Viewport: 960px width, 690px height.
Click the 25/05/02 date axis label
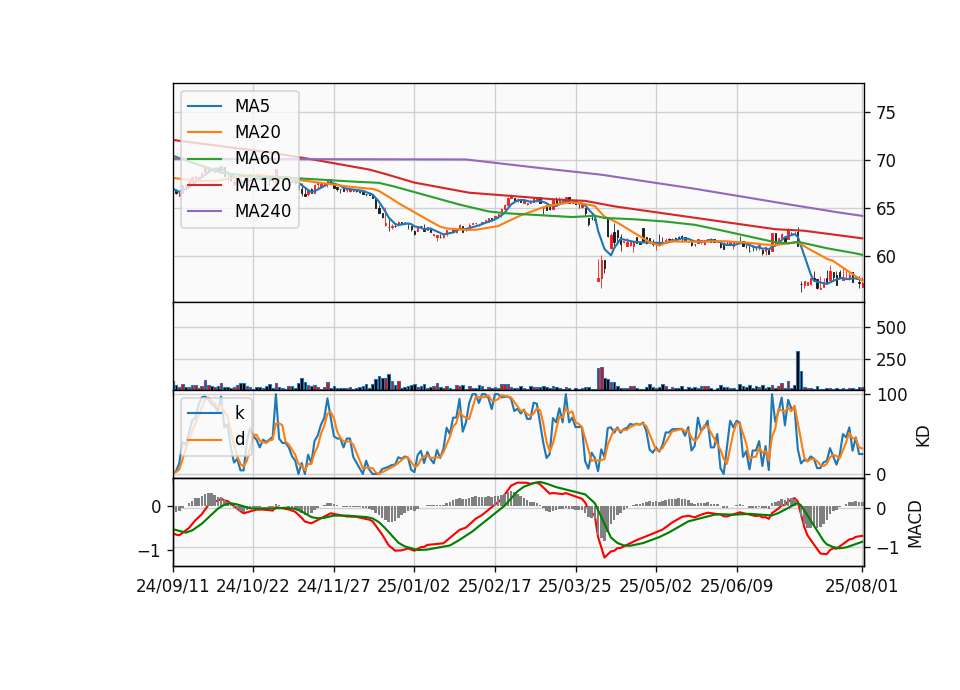[656, 586]
